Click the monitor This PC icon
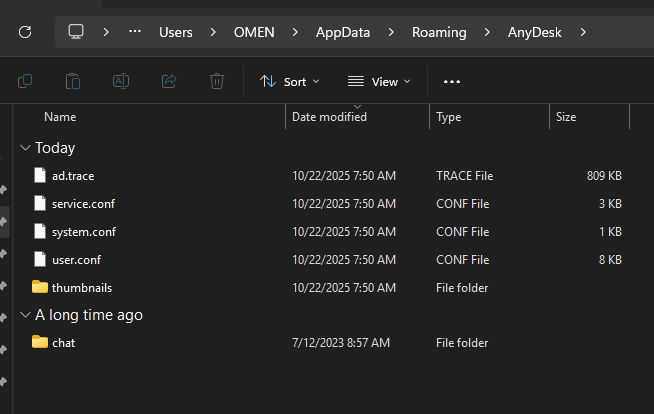The image size is (654, 414). point(76,32)
